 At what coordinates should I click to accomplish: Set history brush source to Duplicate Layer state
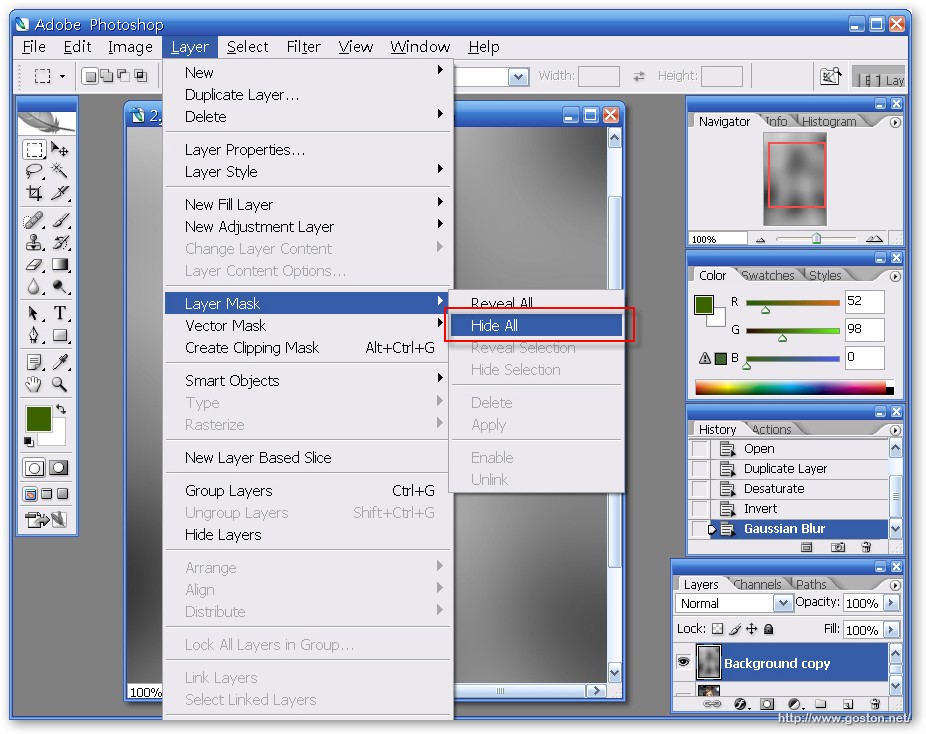(x=700, y=469)
